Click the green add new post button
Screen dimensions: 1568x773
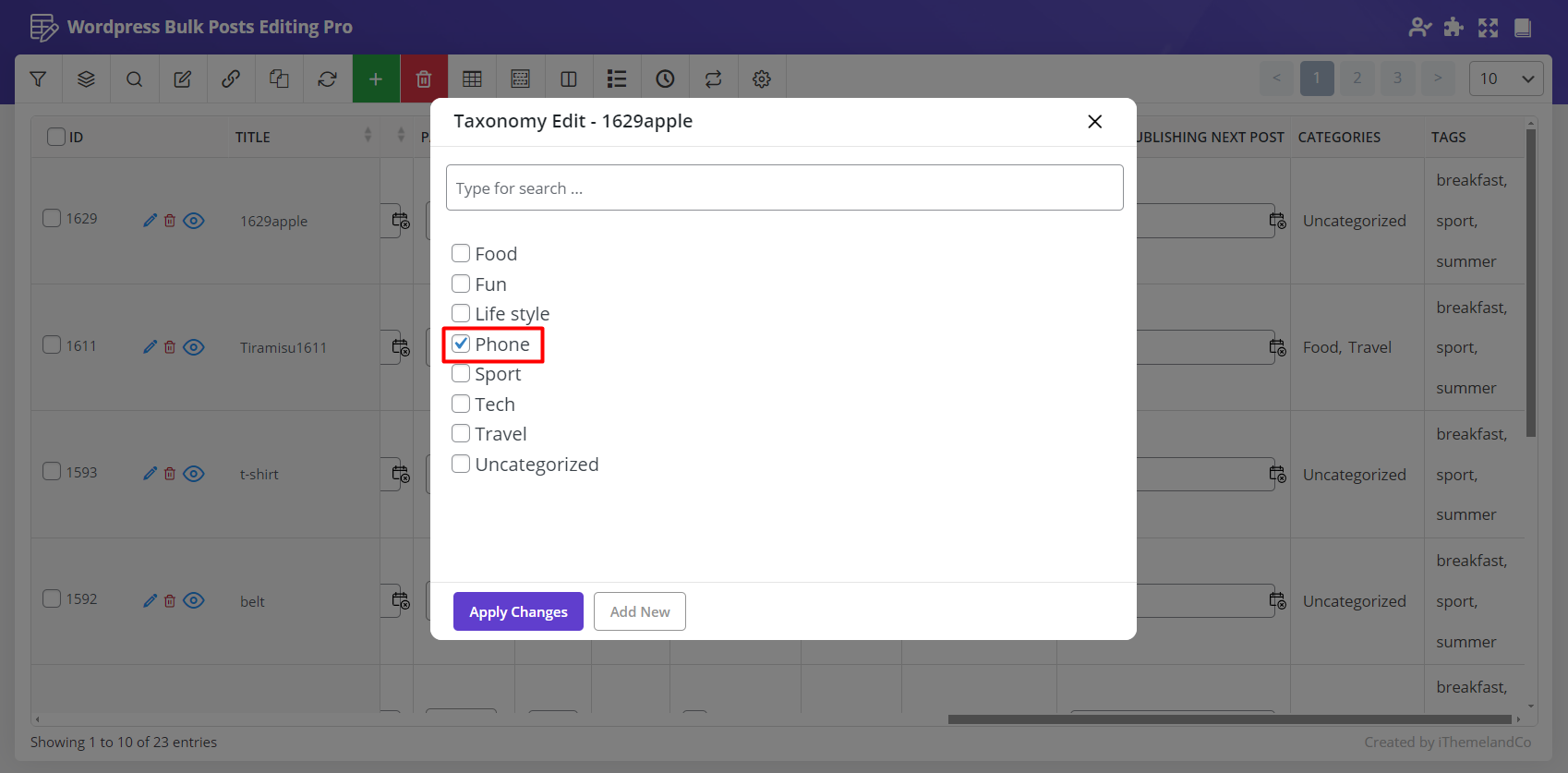pyautogui.click(x=376, y=79)
